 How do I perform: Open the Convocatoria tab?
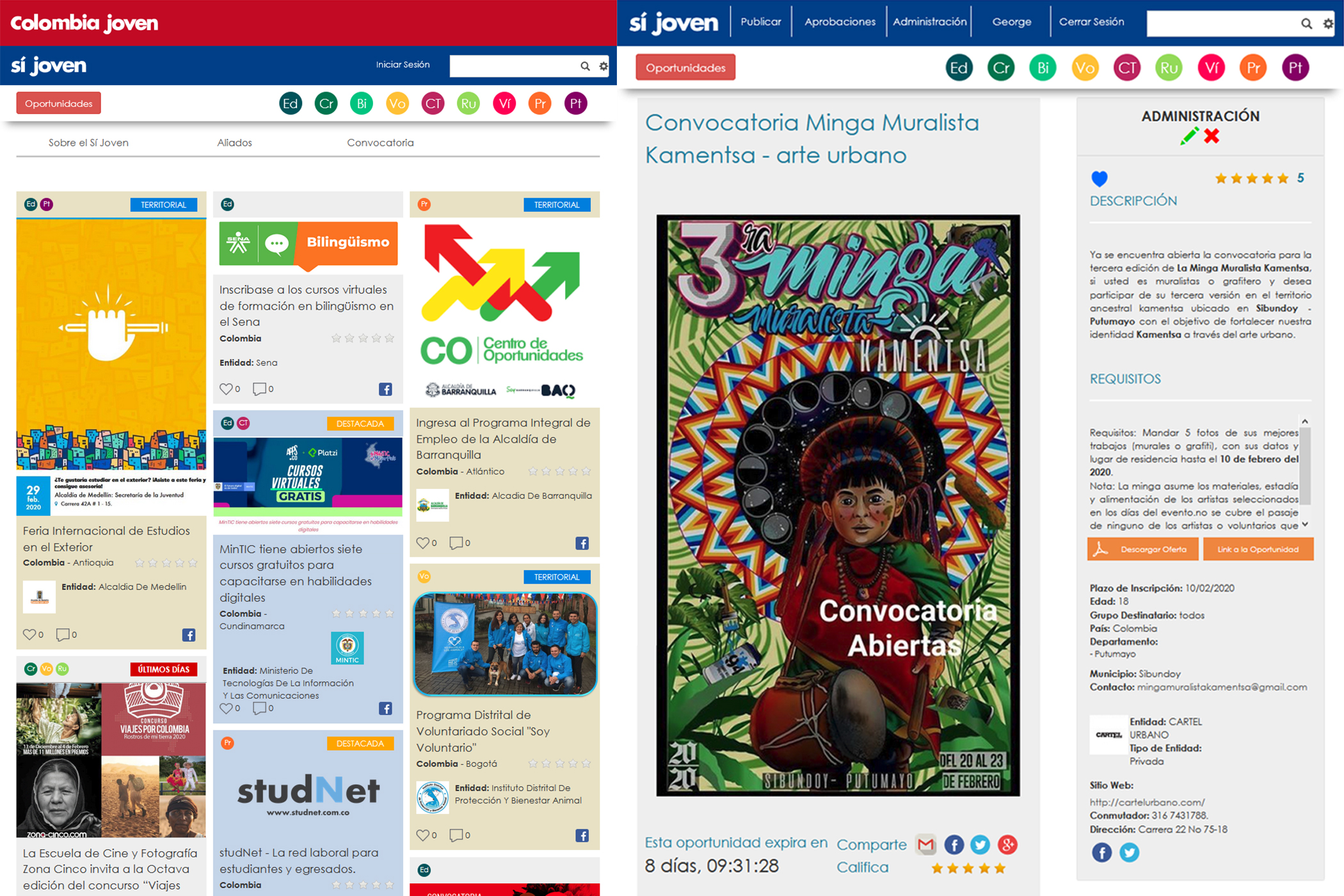[380, 143]
